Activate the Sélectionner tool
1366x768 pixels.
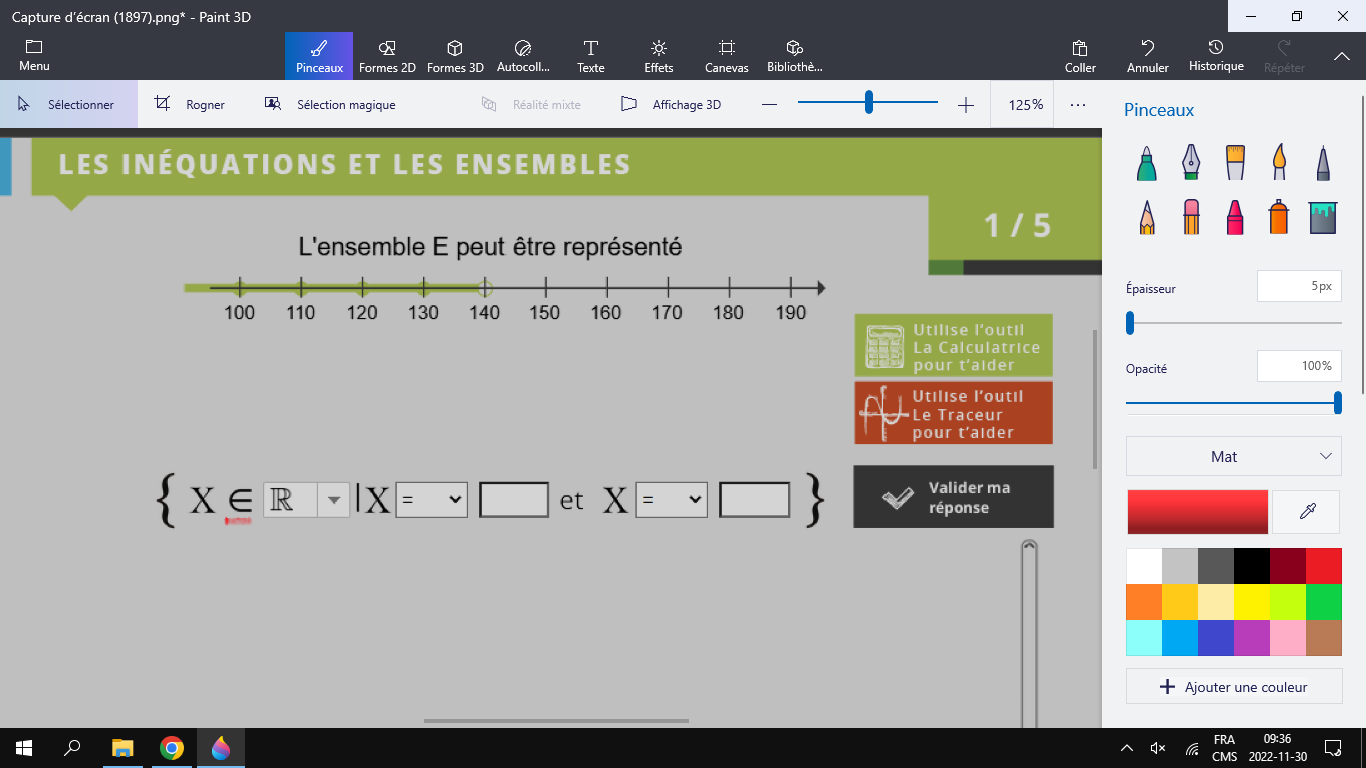click(67, 104)
